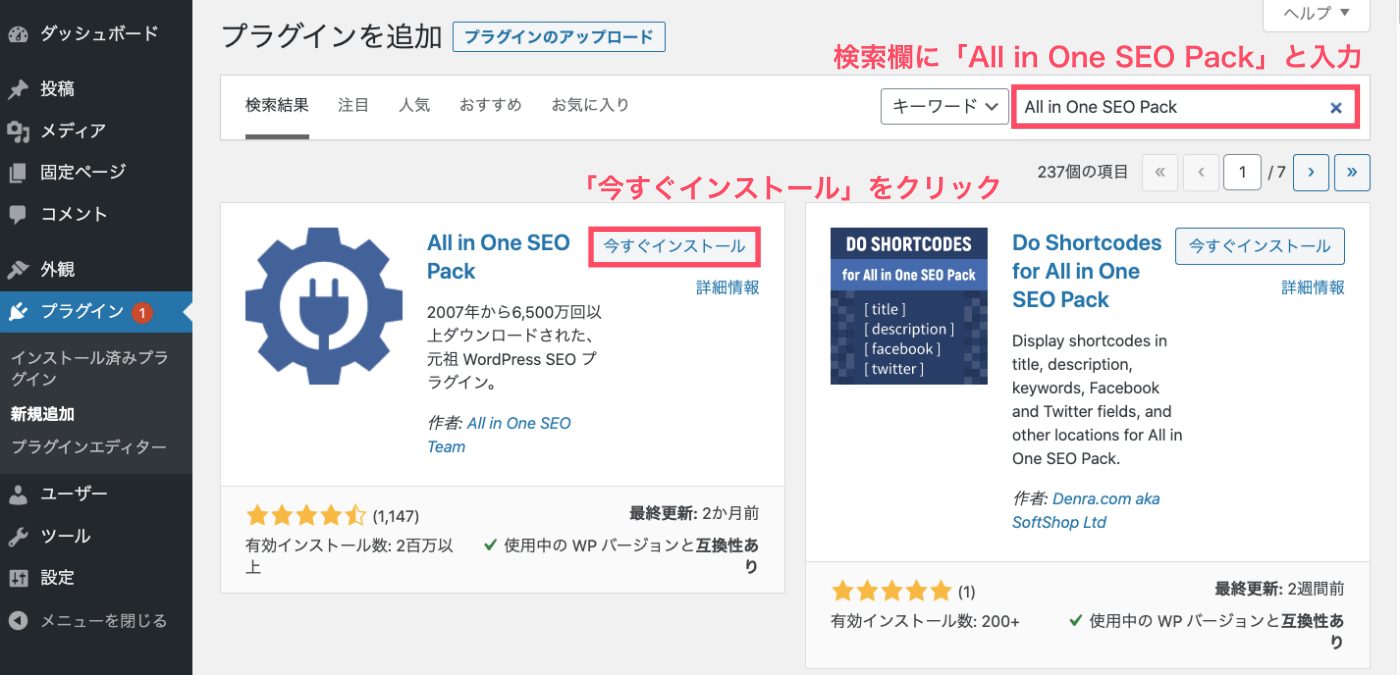Viewport: 1400px width, 675px height.
Task: Expand the ヘルプ help panel
Action: 1317,13
